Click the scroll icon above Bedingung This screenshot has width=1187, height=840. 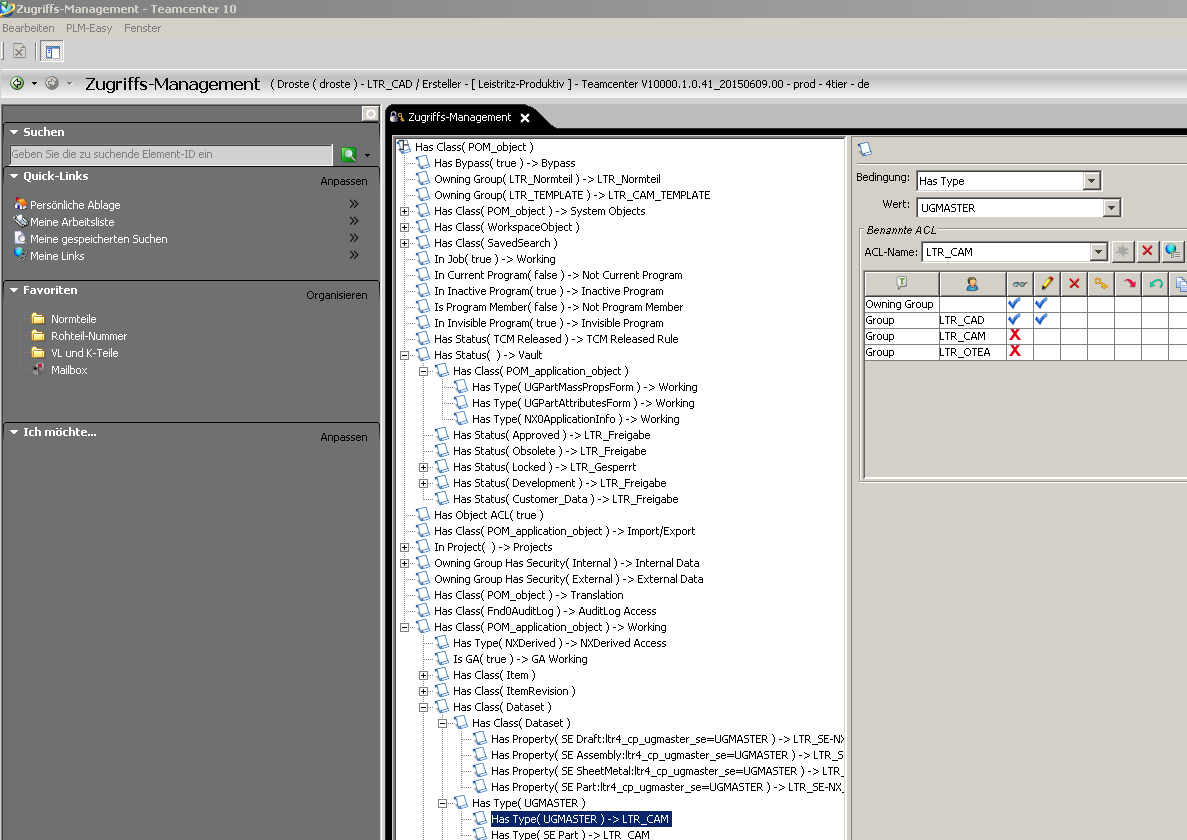click(865, 149)
